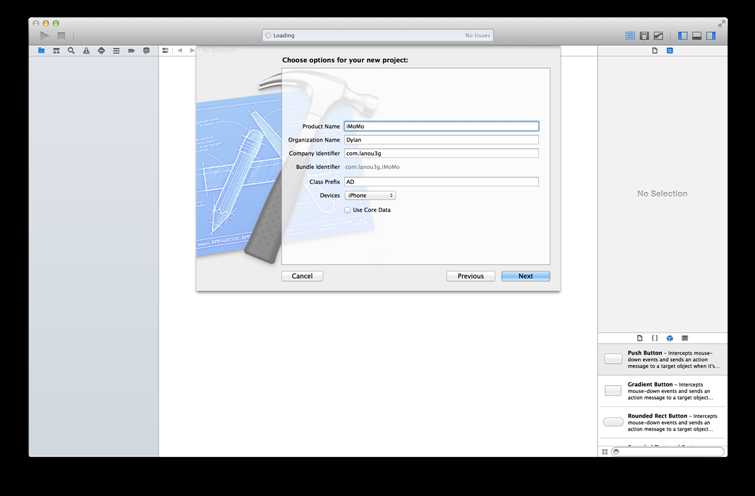Open the Object library icon

coord(670,338)
